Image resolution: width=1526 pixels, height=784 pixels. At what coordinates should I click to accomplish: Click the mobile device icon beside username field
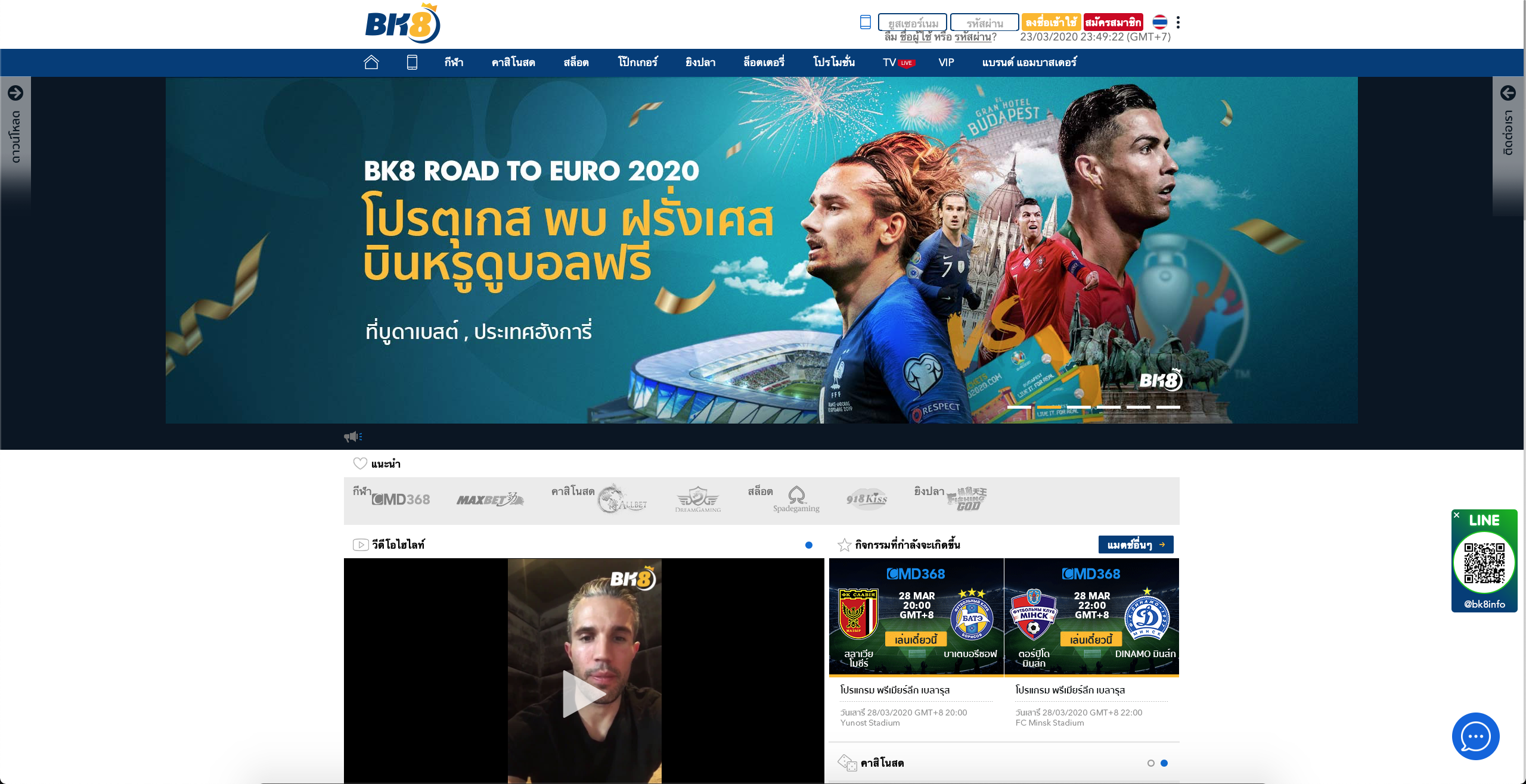[x=866, y=23]
